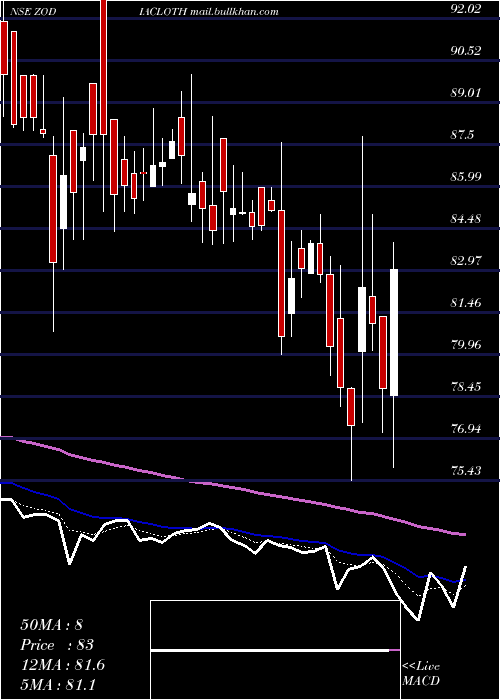The width and height of the screenshot is (500, 700).
Task: Click the 78.45 price axis label
Action: tap(466, 387)
